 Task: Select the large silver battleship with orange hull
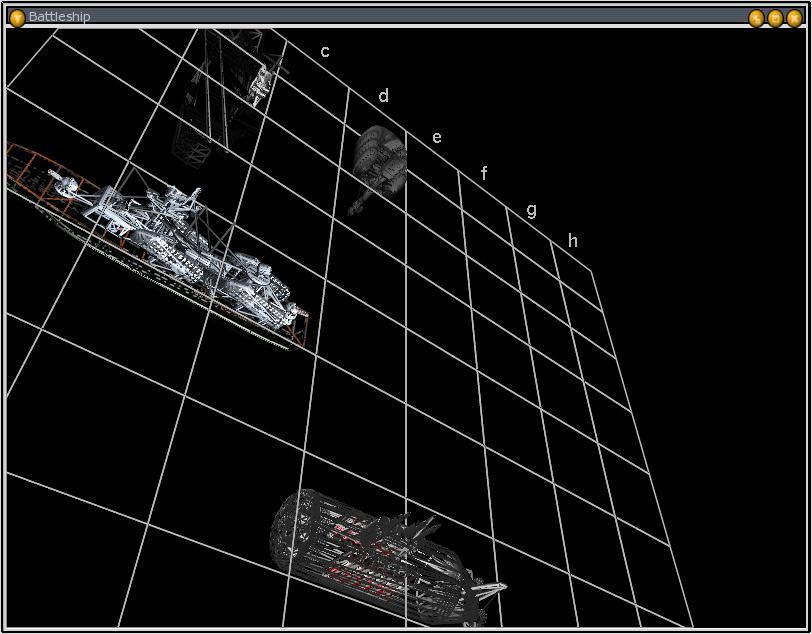coord(158,246)
